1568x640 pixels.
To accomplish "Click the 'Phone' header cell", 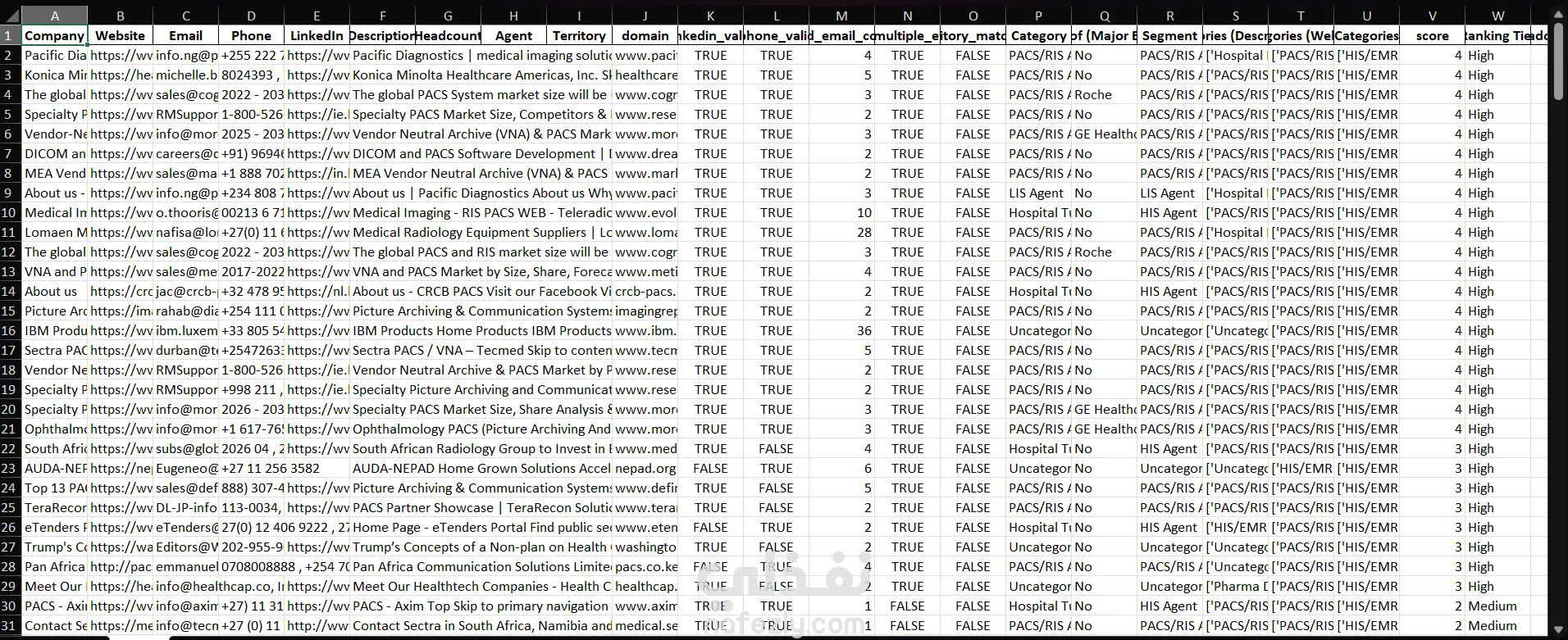I will 251,35.
